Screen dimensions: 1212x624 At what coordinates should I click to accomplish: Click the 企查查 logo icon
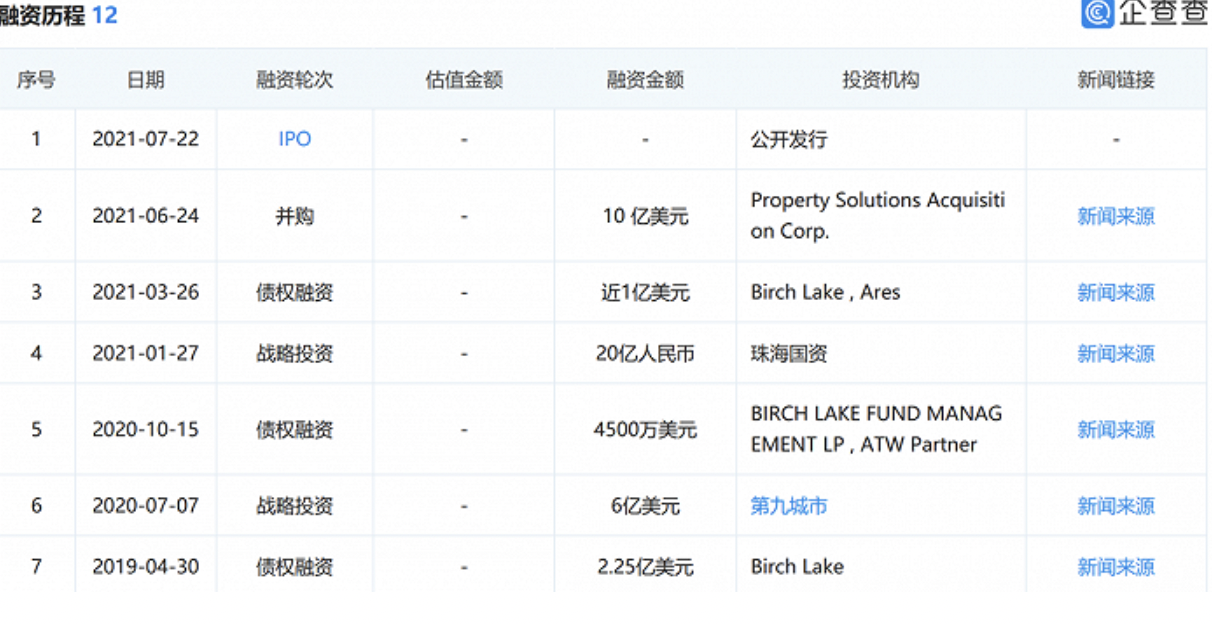pos(1097,13)
